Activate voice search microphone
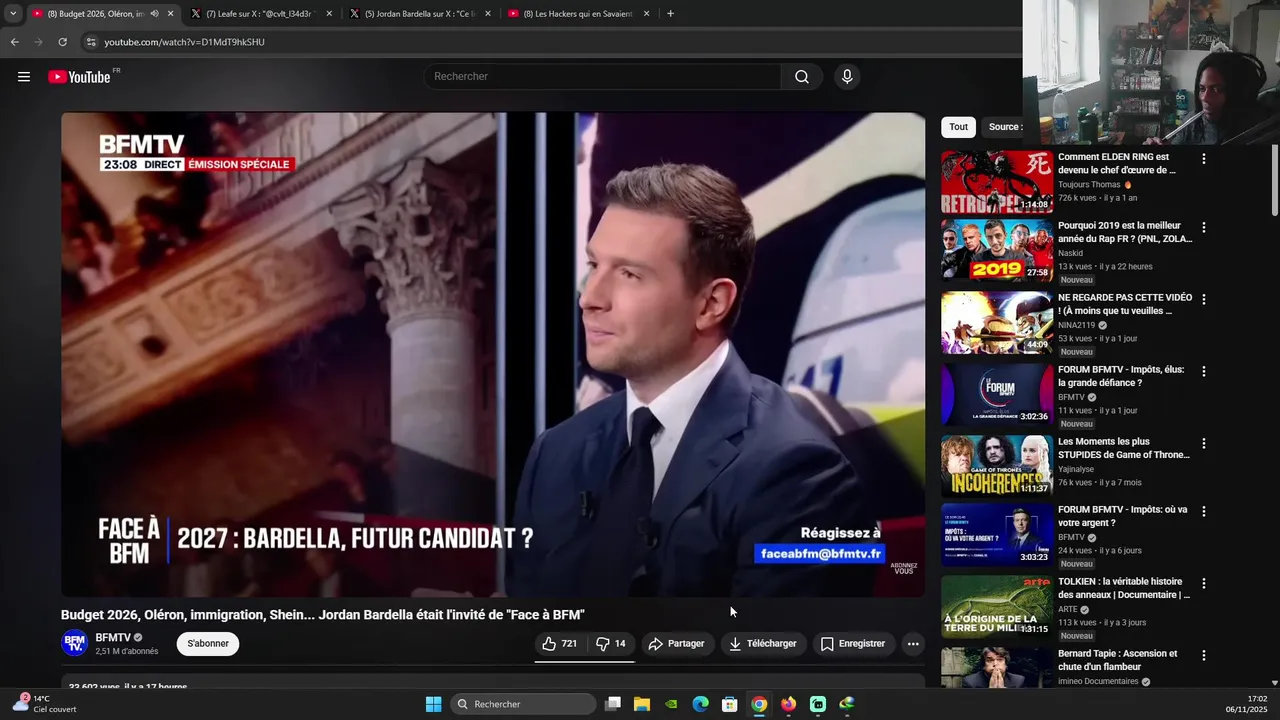 (847, 77)
